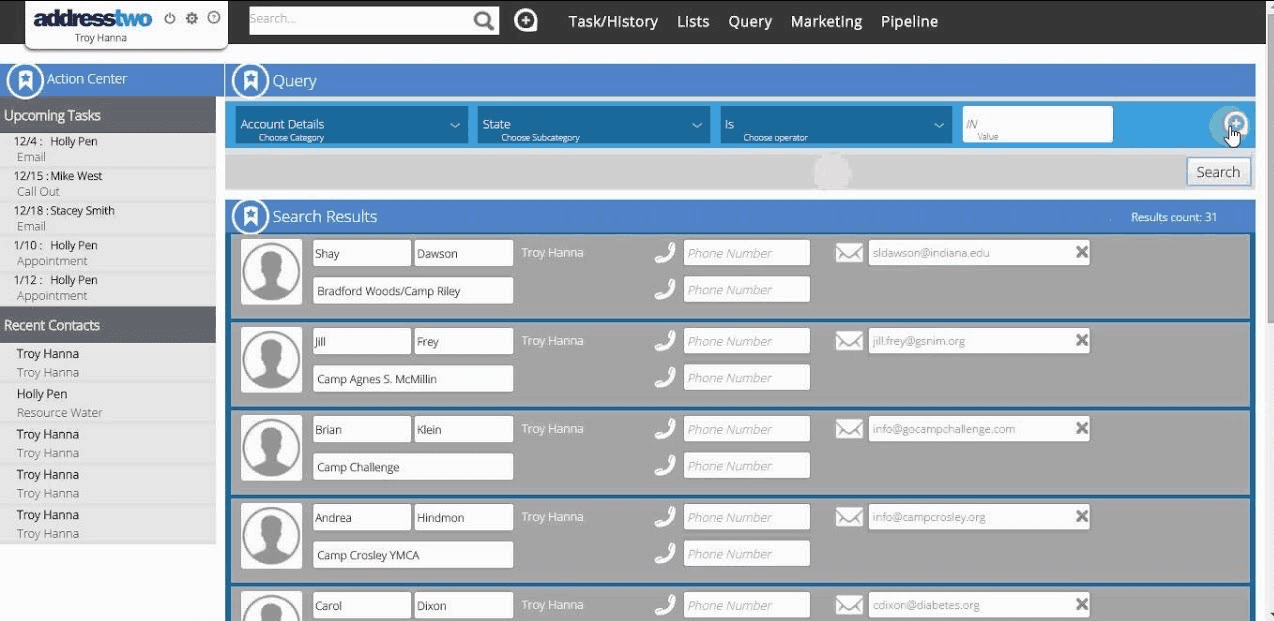Click Action Center bookmark icon

[25, 80]
